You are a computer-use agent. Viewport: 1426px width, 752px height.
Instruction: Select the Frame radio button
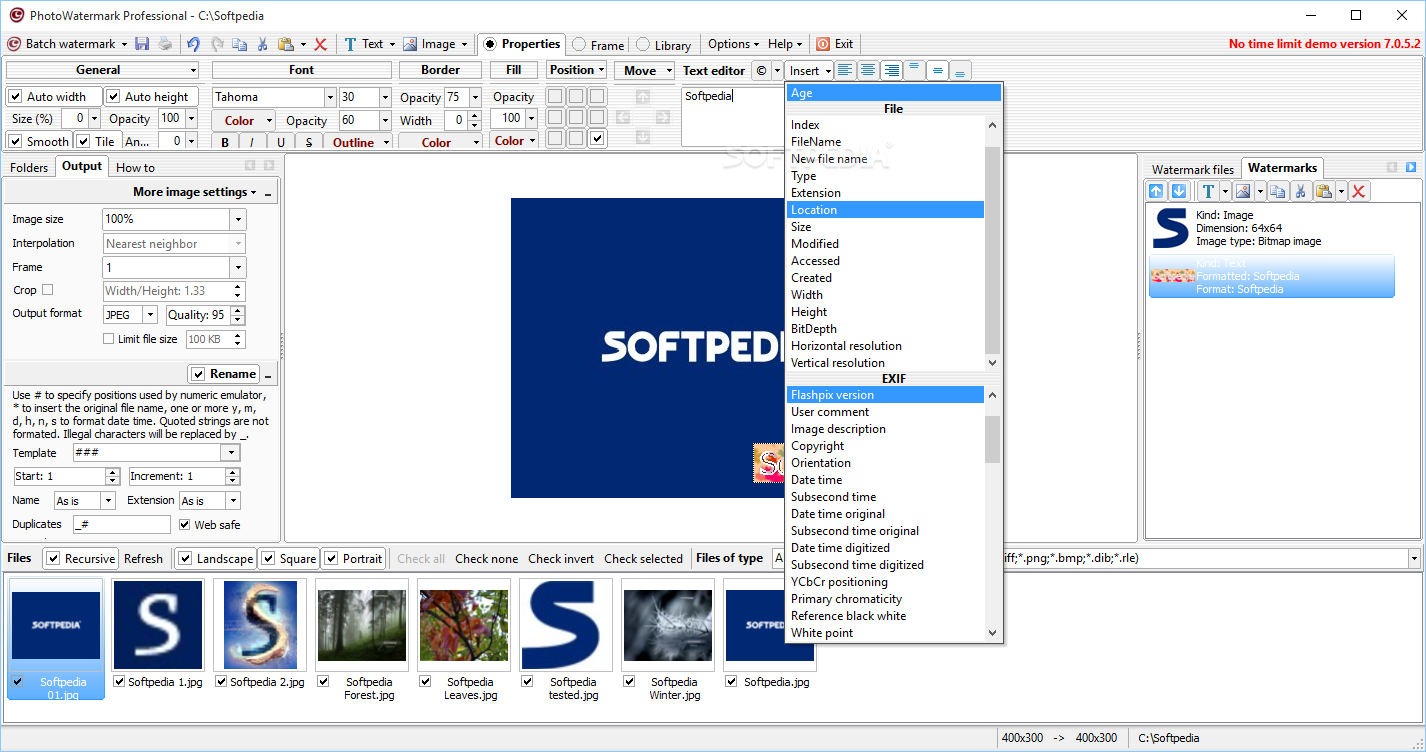click(x=579, y=45)
